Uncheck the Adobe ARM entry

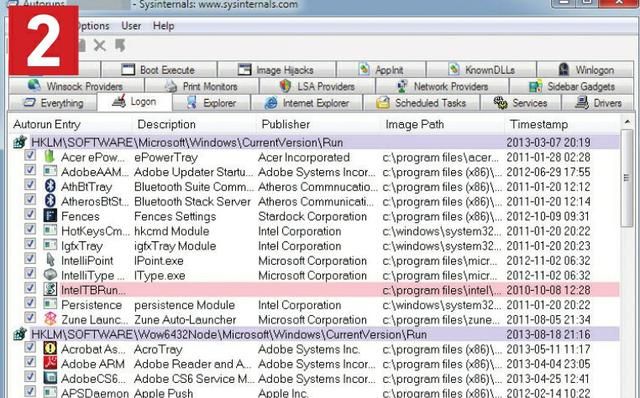[x=30, y=362]
